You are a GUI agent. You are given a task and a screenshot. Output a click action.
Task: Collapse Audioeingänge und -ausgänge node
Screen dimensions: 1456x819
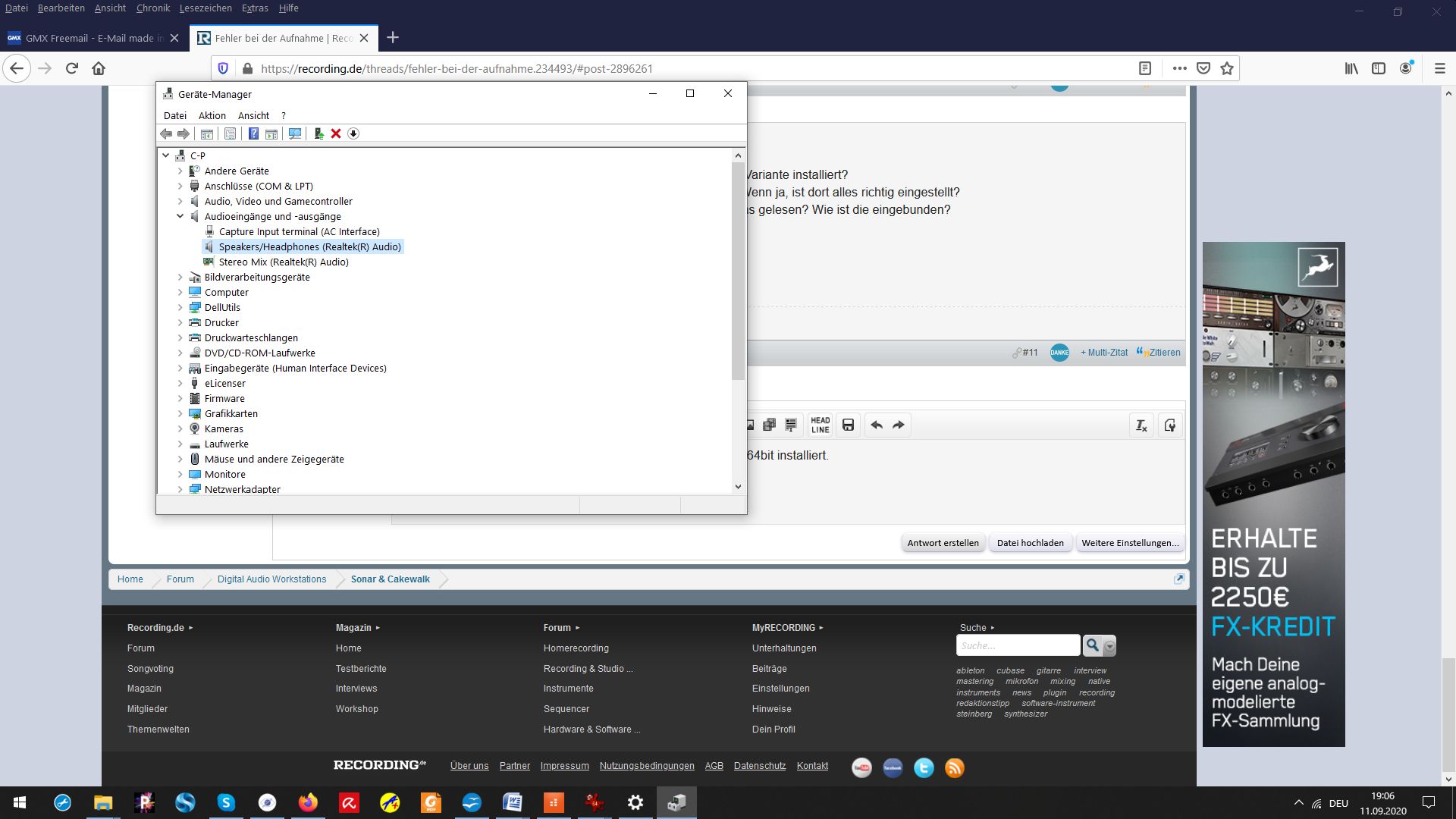pos(180,216)
